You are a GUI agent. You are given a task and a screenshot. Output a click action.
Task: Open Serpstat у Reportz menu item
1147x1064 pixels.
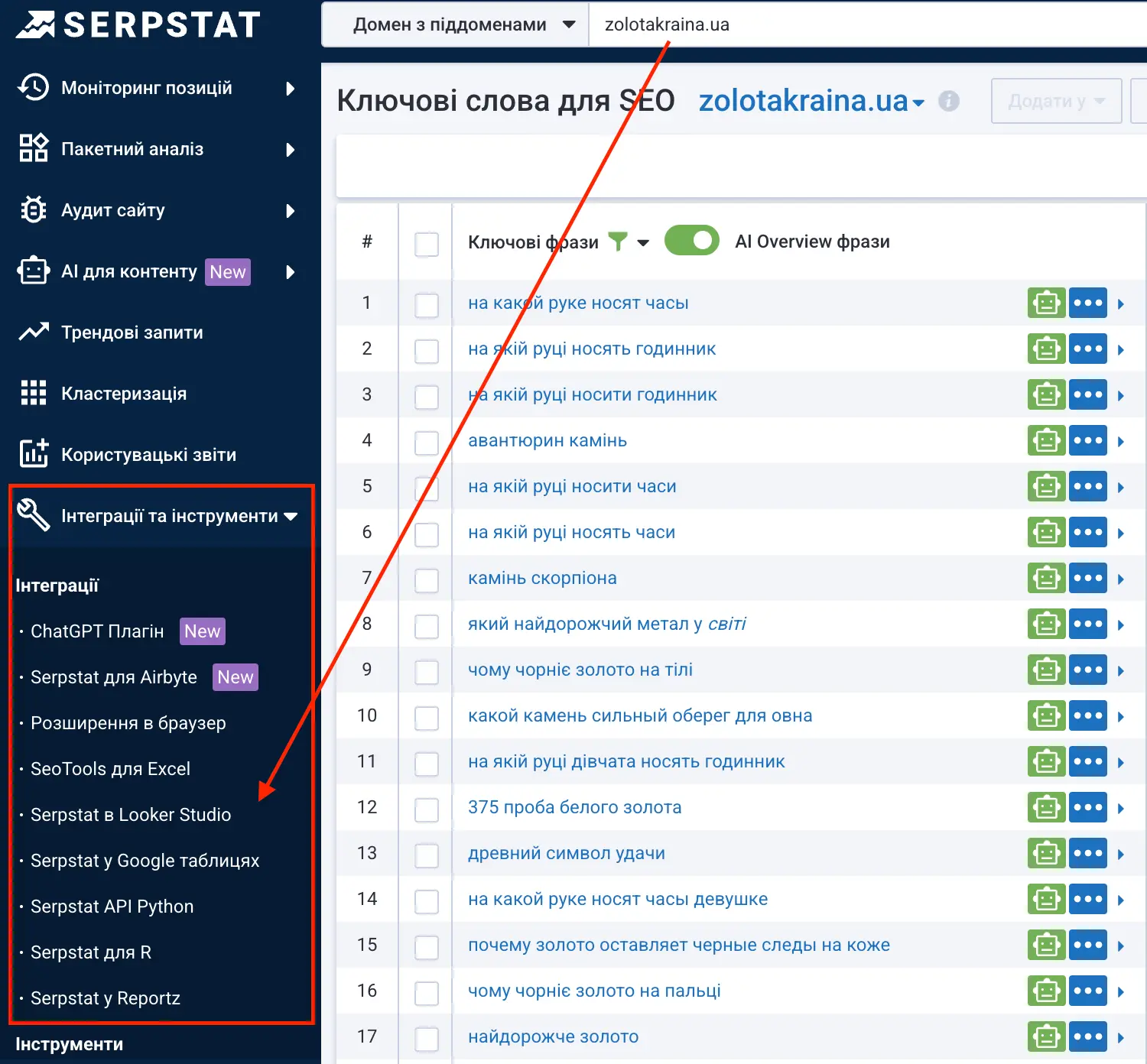(106, 998)
